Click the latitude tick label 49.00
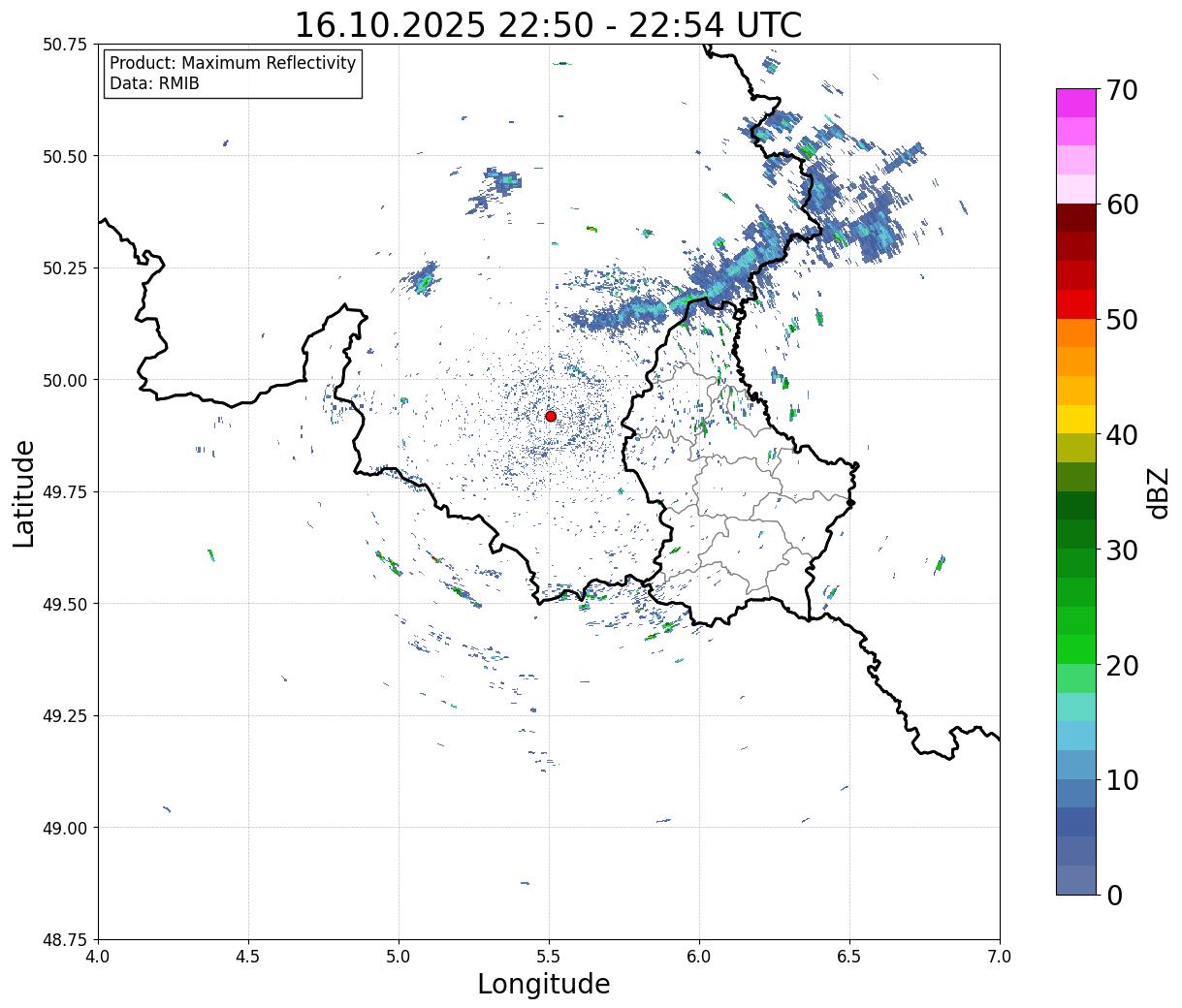The image size is (1182, 1008). pyautogui.click(x=65, y=829)
